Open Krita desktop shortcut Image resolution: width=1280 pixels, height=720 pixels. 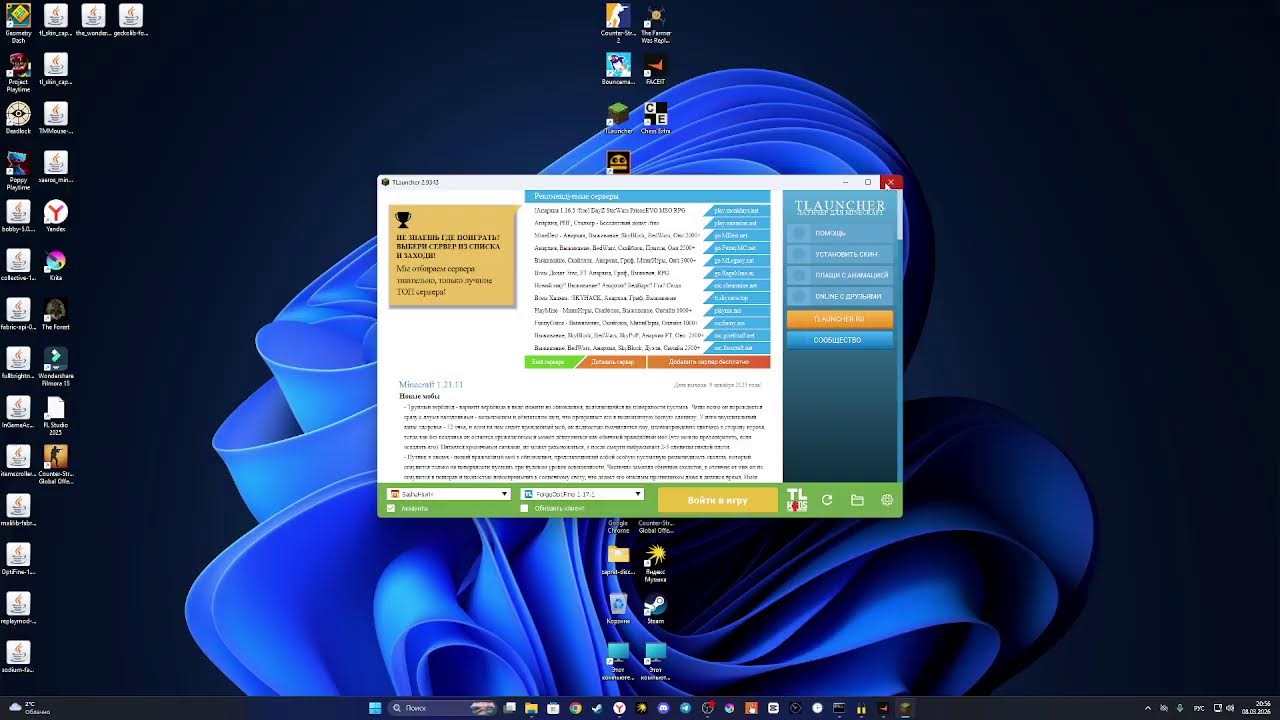coord(56,265)
